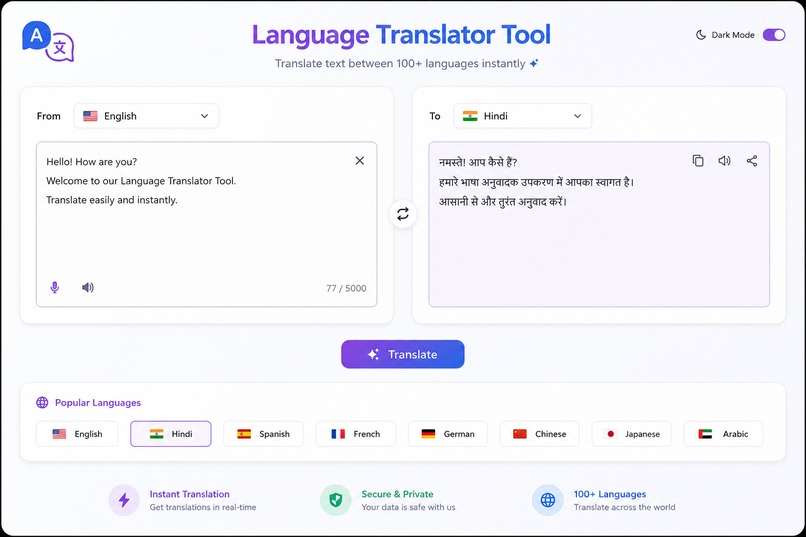Listen to the Hindi translation audio
806x537 pixels.
pos(724,161)
